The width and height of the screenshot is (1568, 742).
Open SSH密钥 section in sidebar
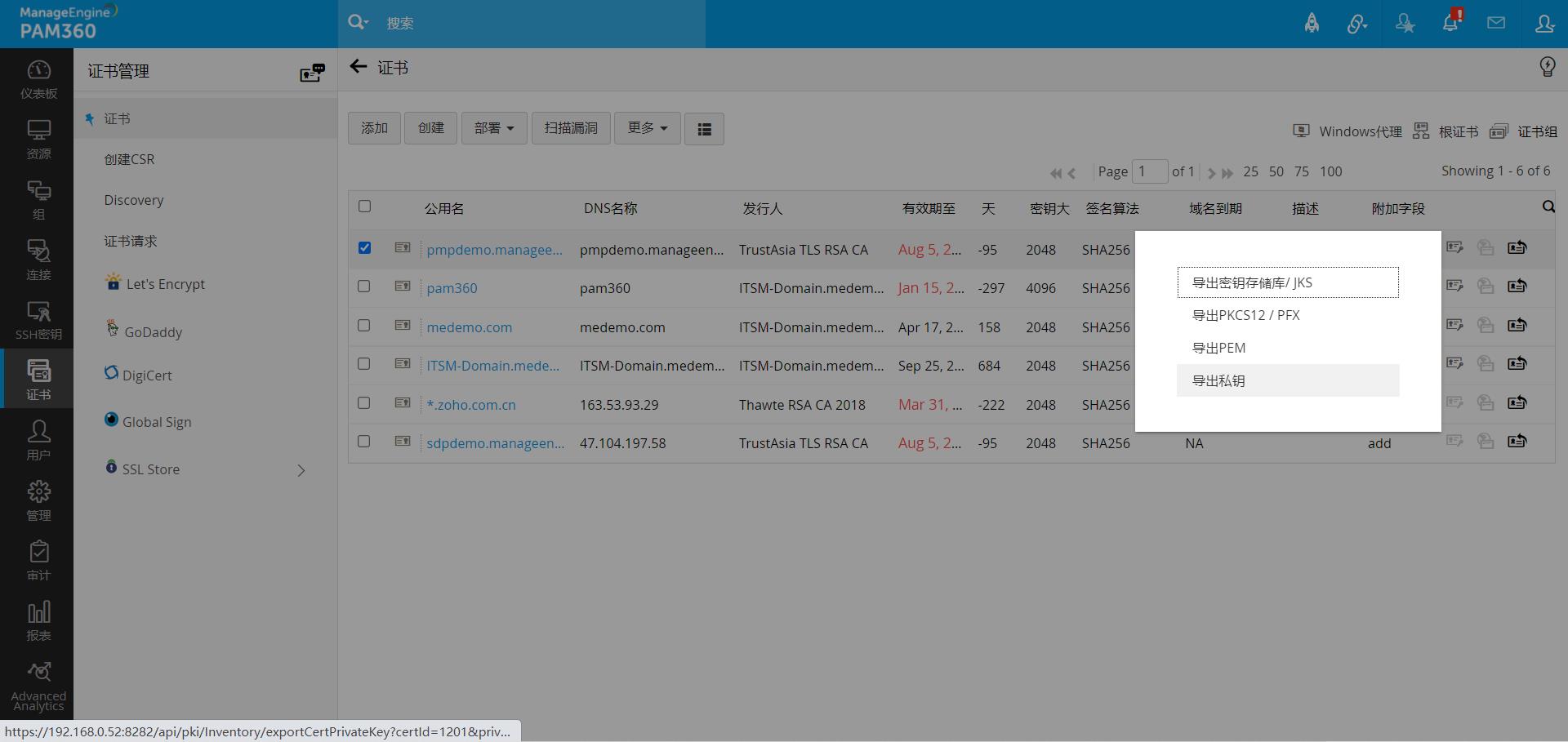38,320
